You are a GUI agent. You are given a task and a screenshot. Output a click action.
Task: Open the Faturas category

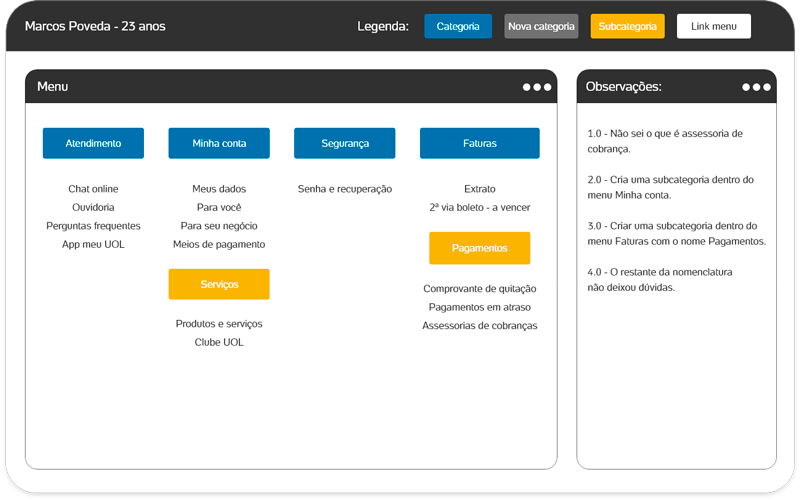(479, 143)
